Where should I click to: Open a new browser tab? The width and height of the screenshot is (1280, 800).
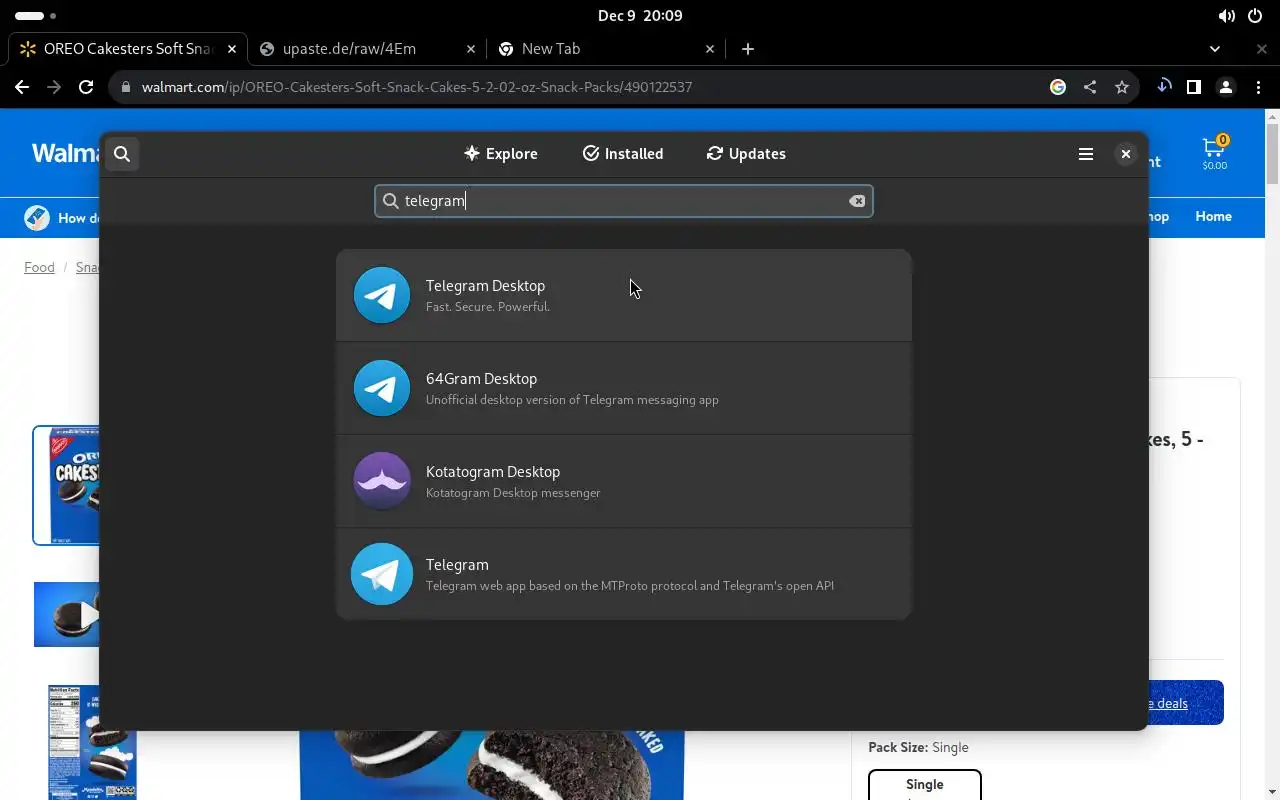[x=748, y=48]
